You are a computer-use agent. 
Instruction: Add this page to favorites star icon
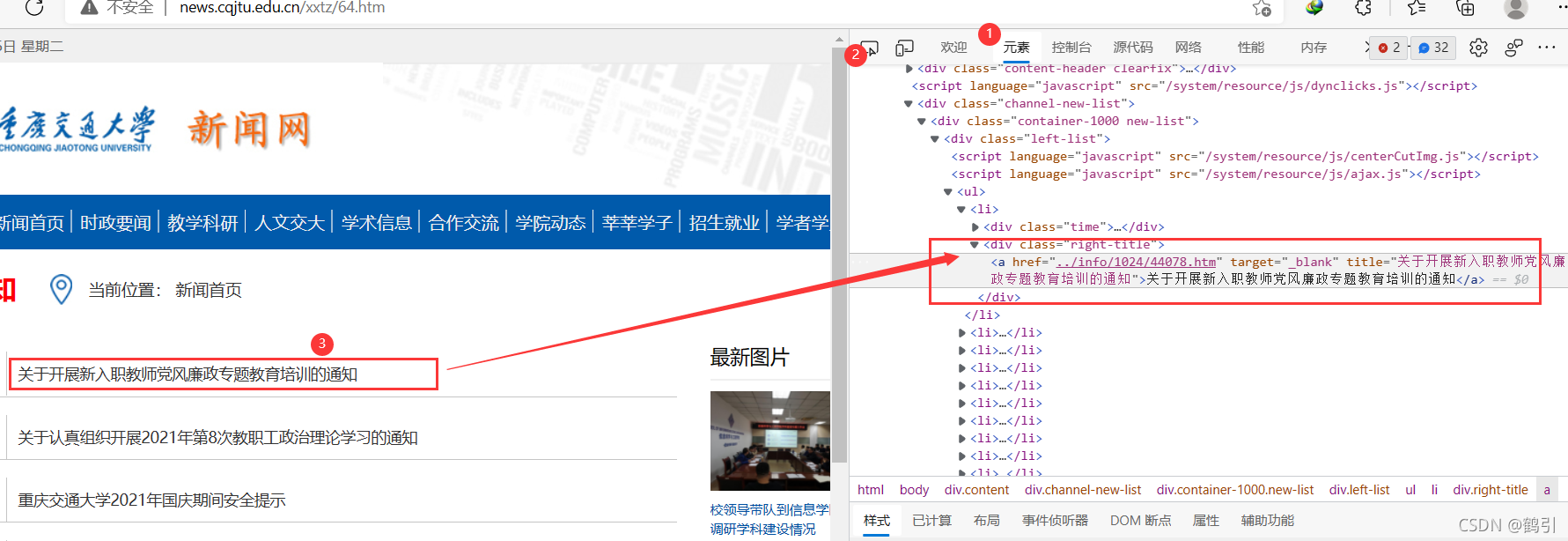1262,8
